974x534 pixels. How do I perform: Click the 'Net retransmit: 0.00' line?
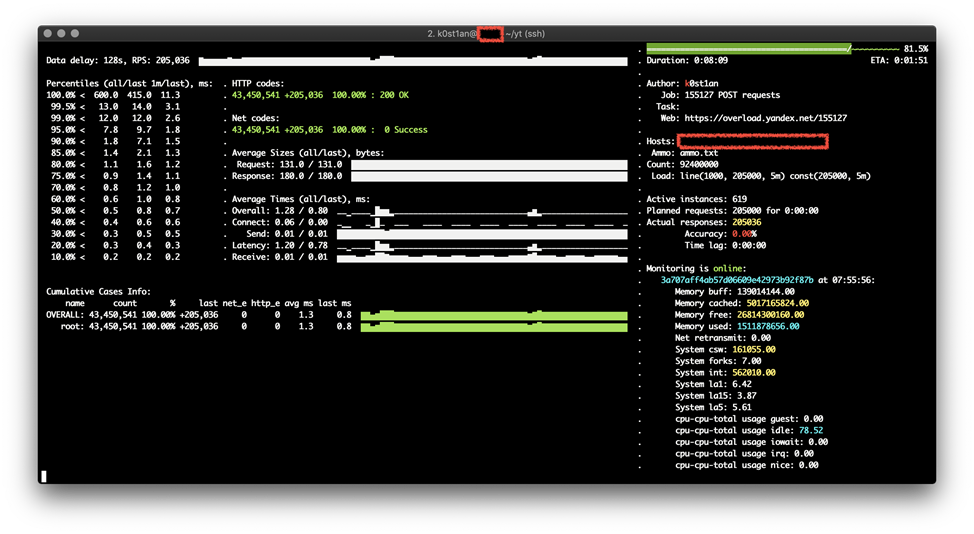722,338
